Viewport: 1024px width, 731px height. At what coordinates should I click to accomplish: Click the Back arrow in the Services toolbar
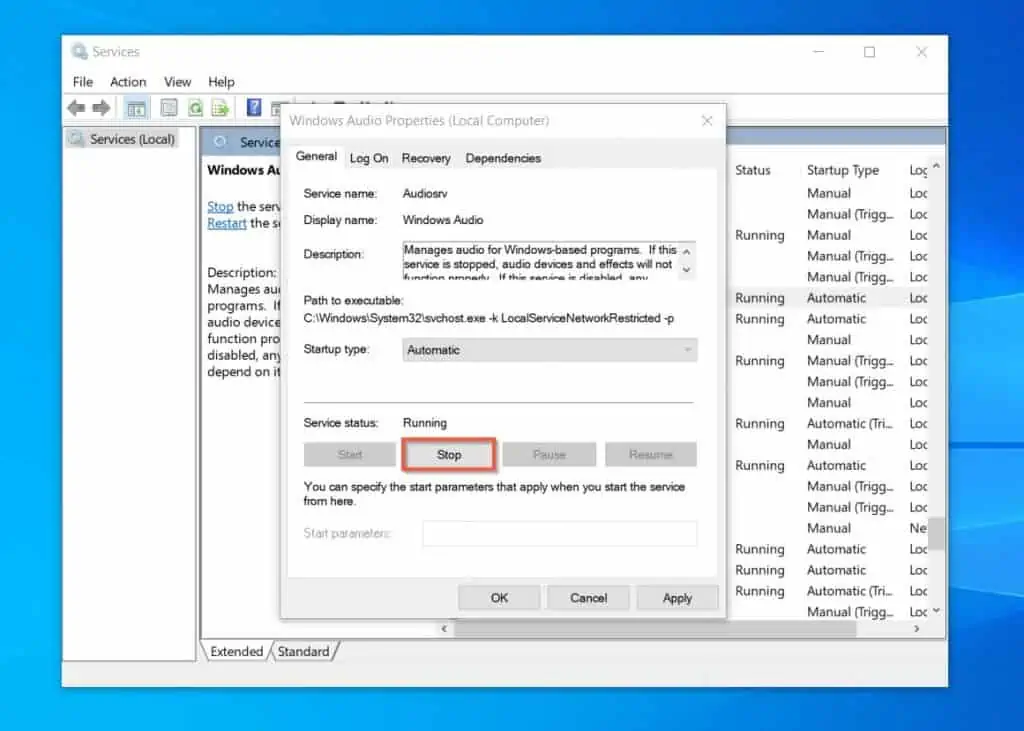pos(76,108)
